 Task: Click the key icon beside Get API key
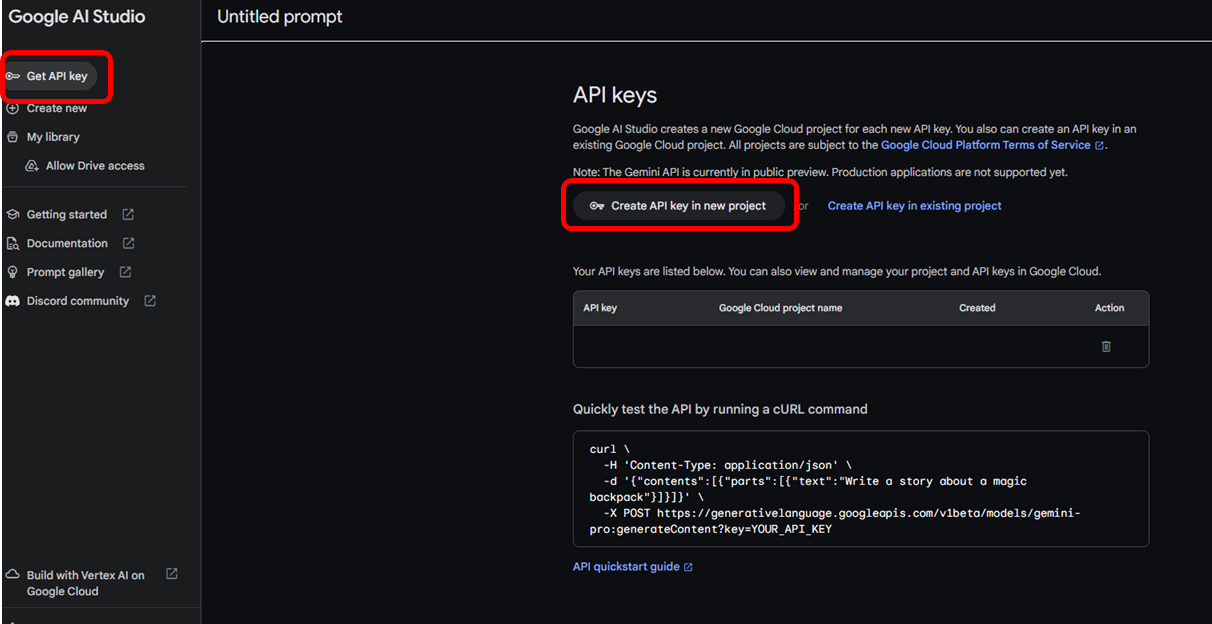13,76
